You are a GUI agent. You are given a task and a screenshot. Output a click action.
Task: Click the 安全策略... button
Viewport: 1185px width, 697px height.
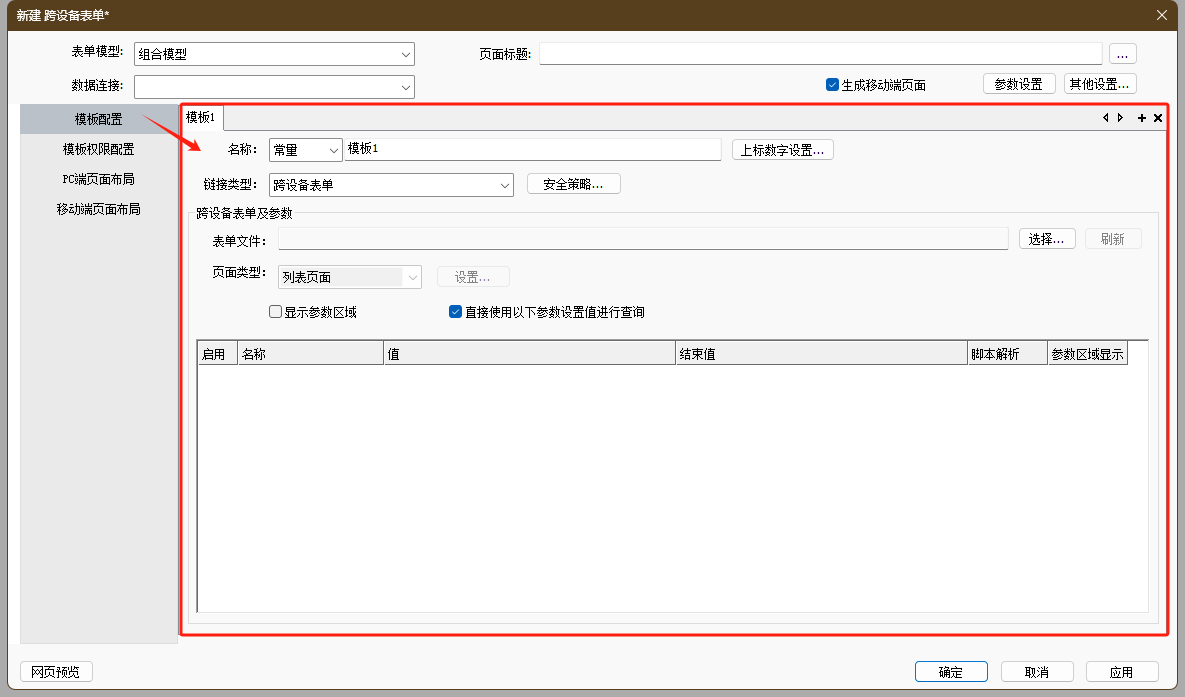pyautogui.click(x=573, y=184)
